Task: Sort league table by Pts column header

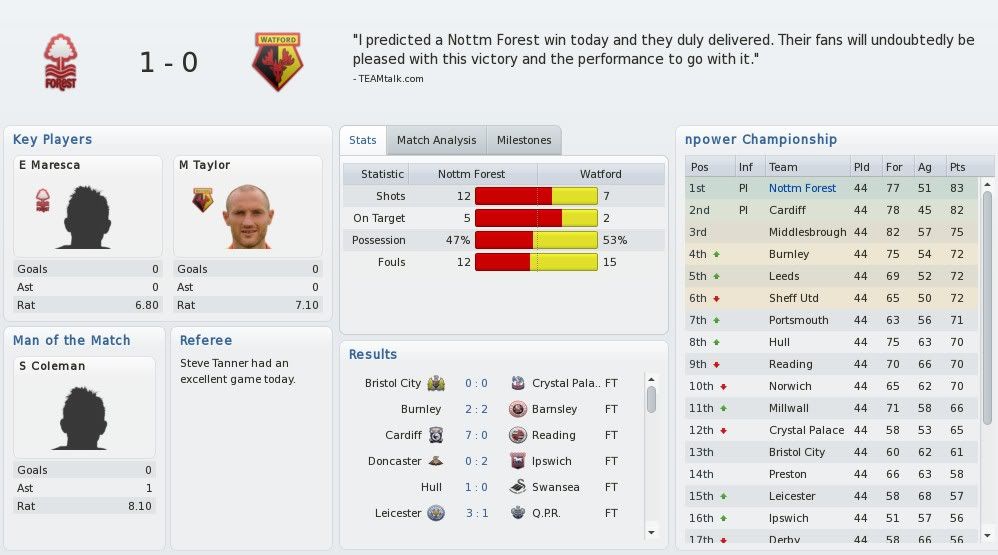Action: [957, 167]
